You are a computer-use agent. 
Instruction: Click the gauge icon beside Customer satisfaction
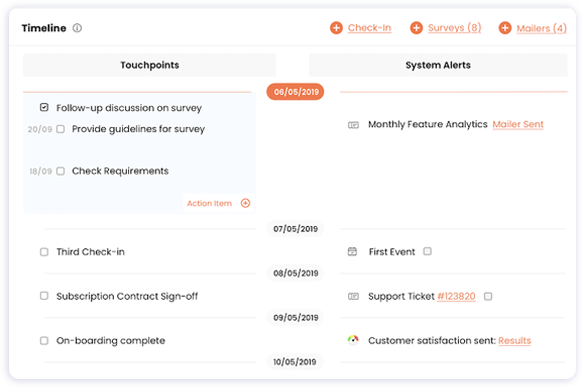coord(353,340)
